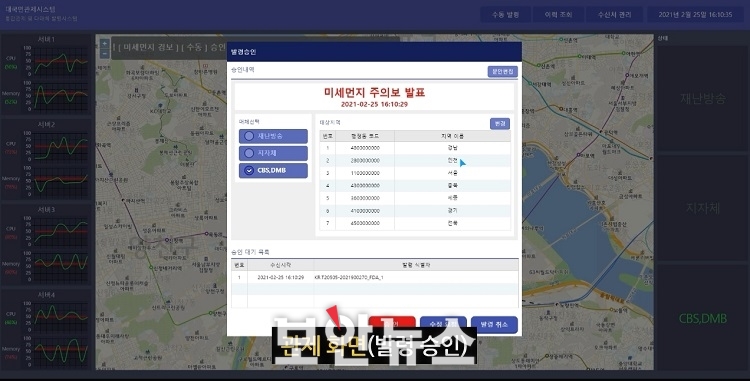
Task: Toggle the 지자체 media checkbox
Action: [x=273, y=153]
